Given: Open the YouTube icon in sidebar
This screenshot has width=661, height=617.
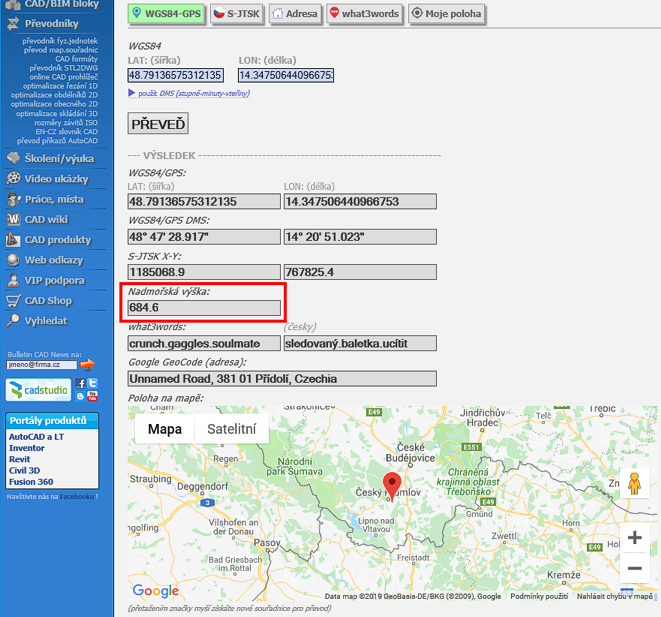Looking at the screenshot, I should (x=92, y=396).
